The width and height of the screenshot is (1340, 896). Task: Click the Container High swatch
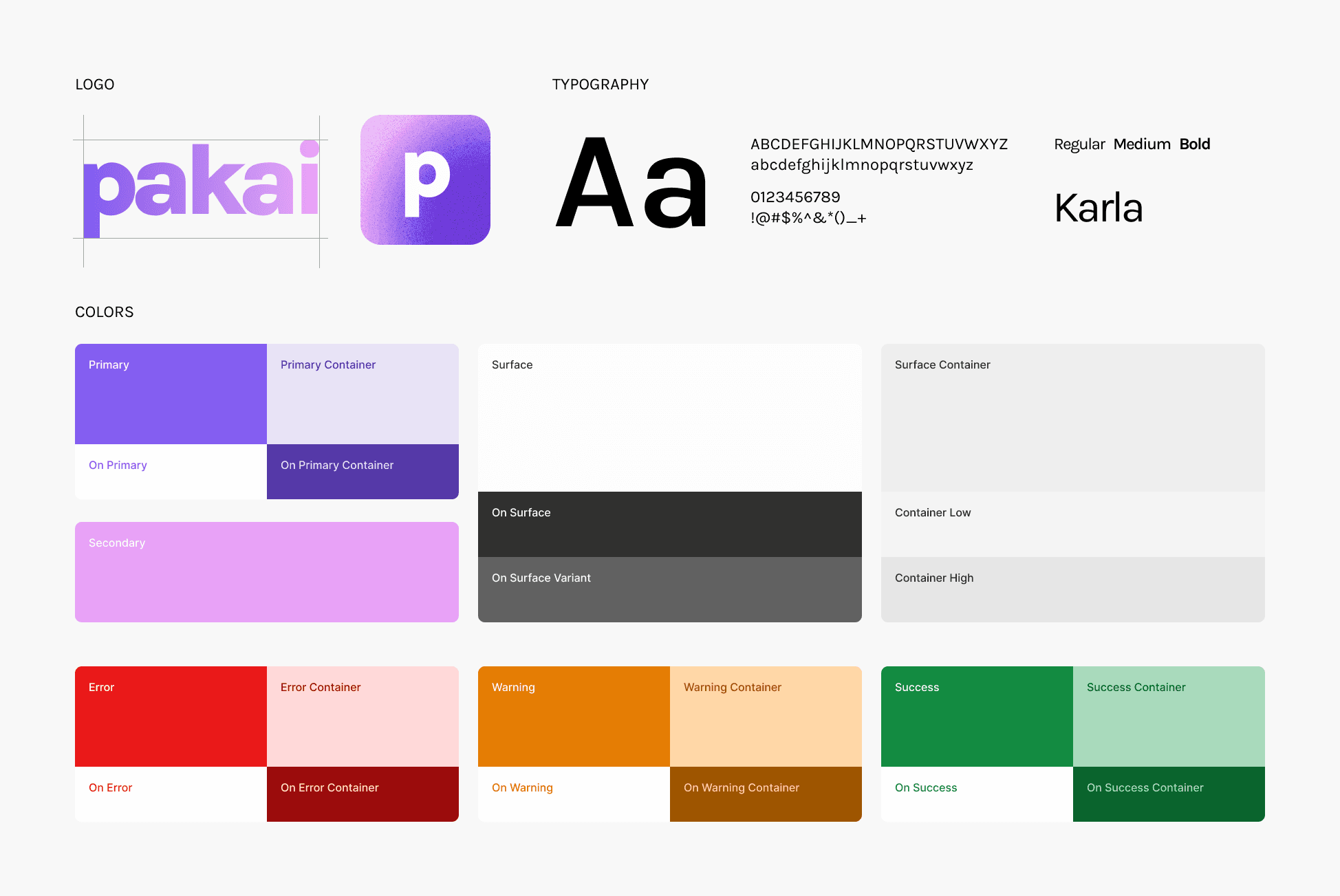click(x=1072, y=589)
